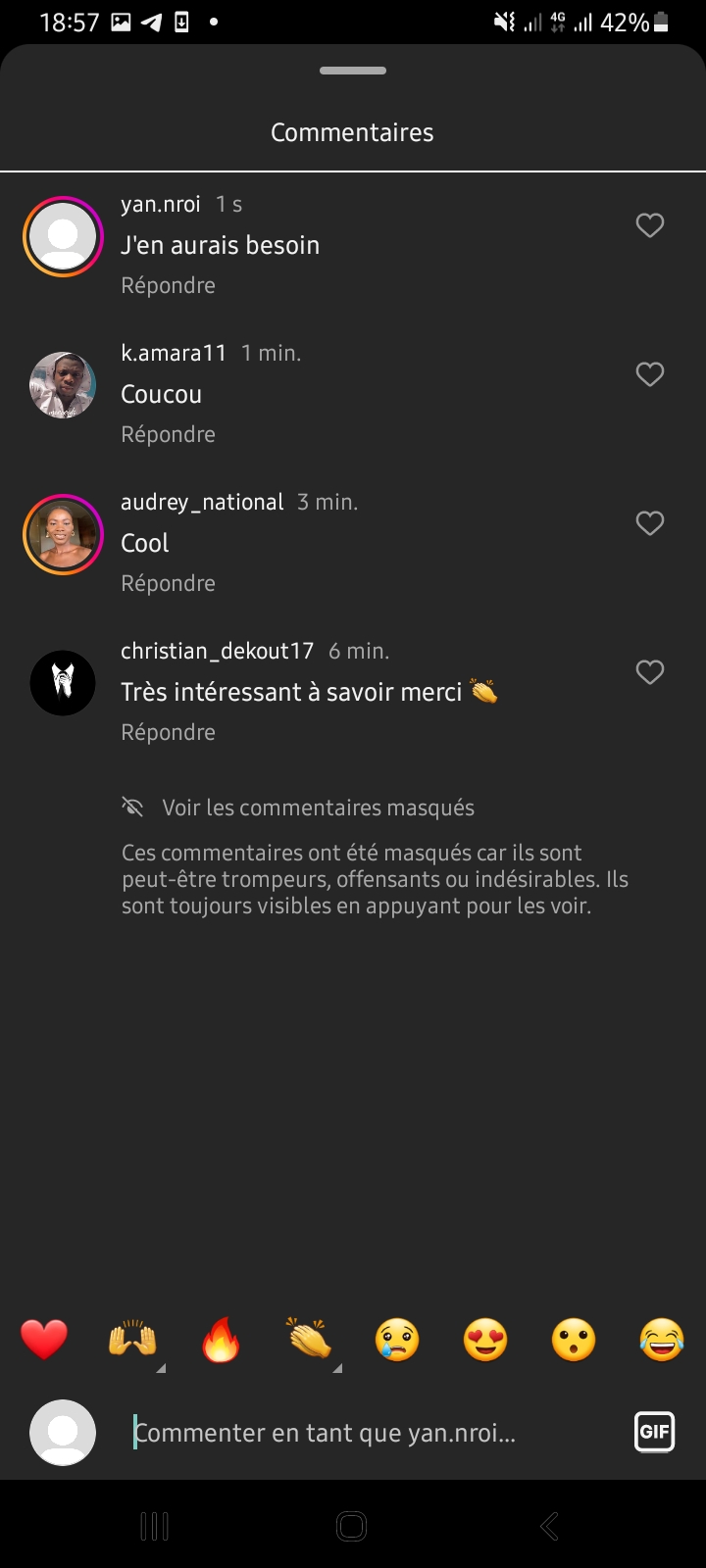Insert the red heart emoji
This screenshot has height=1568, width=706.
point(44,1340)
